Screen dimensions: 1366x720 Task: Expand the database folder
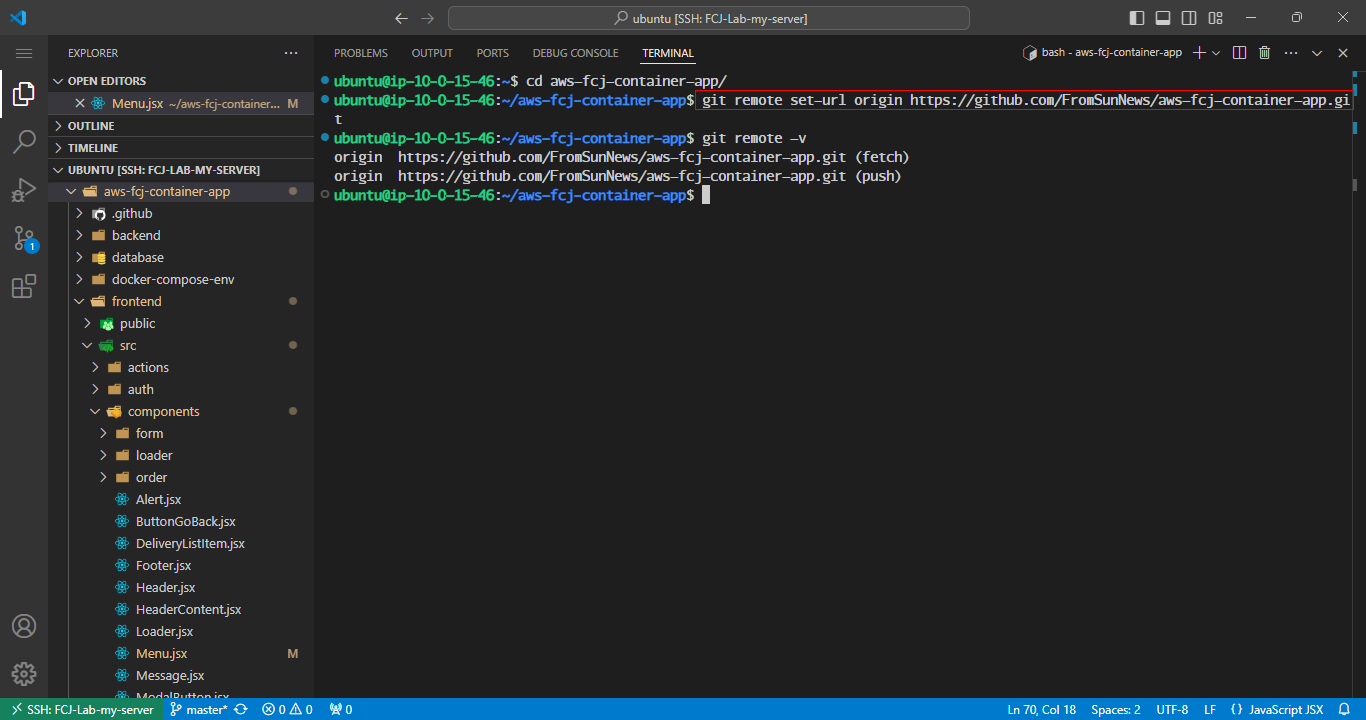click(181, 258)
